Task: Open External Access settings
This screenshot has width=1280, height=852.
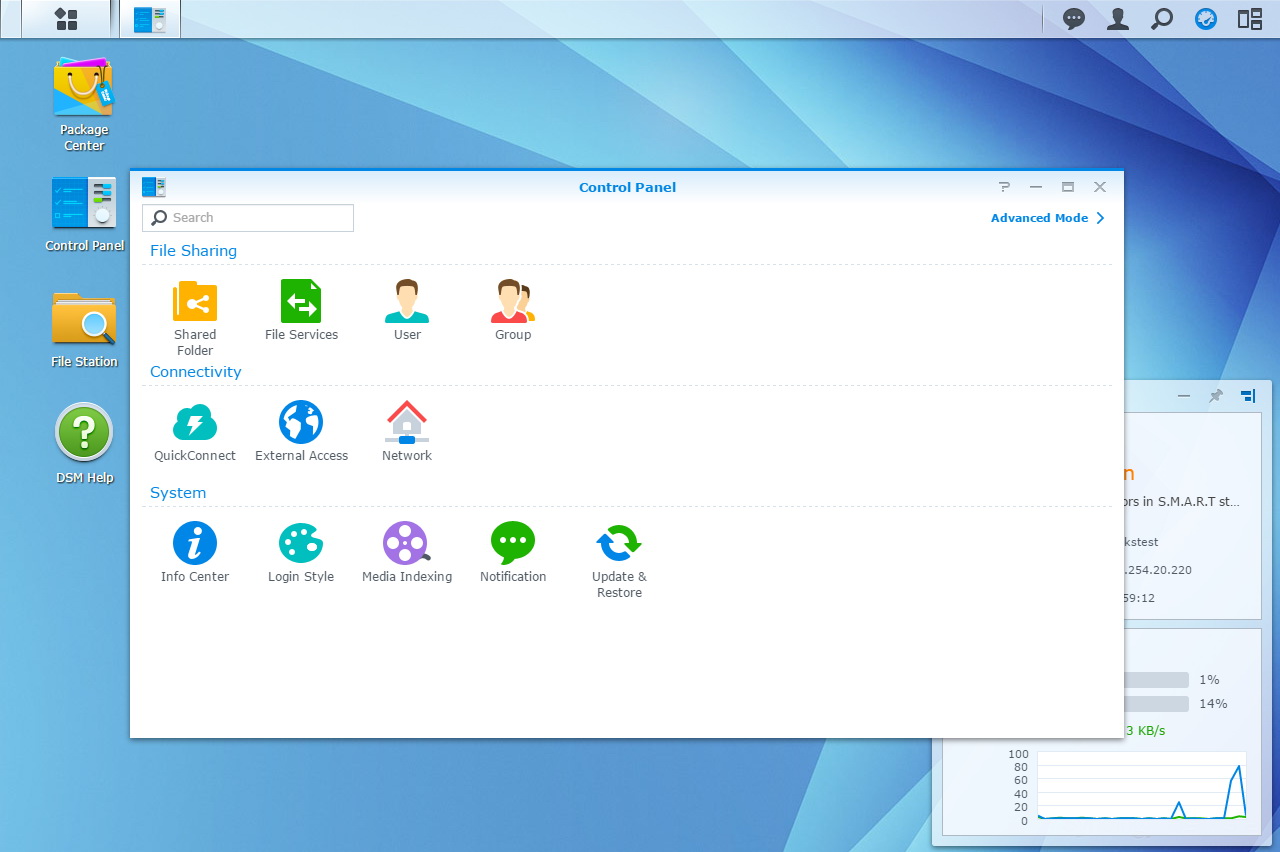Action: point(301,423)
